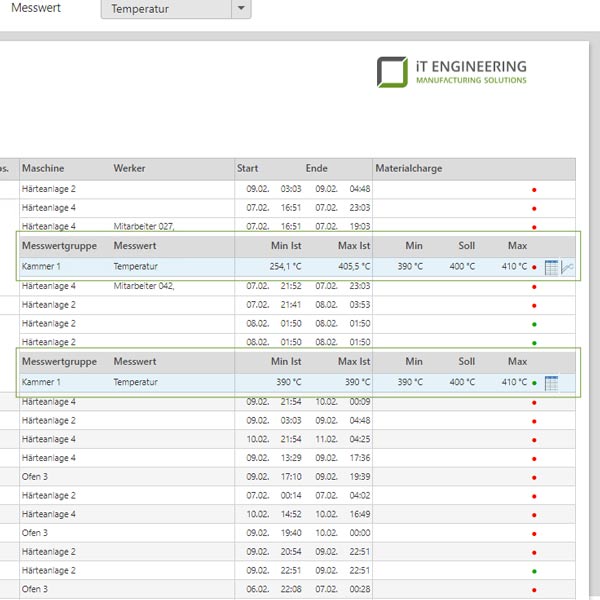Collapse the Mitarbeiter 027 Härteanlage 4 row

[x=62, y=226]
